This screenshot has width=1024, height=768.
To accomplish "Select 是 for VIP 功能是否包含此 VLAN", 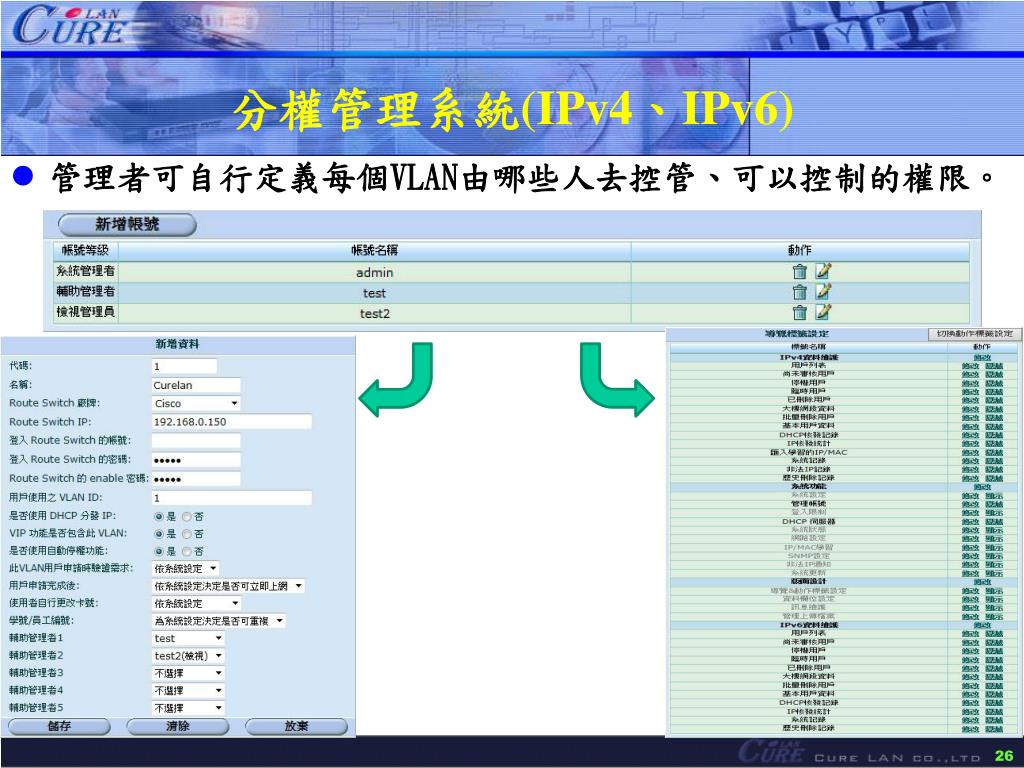I will [159, 534].
